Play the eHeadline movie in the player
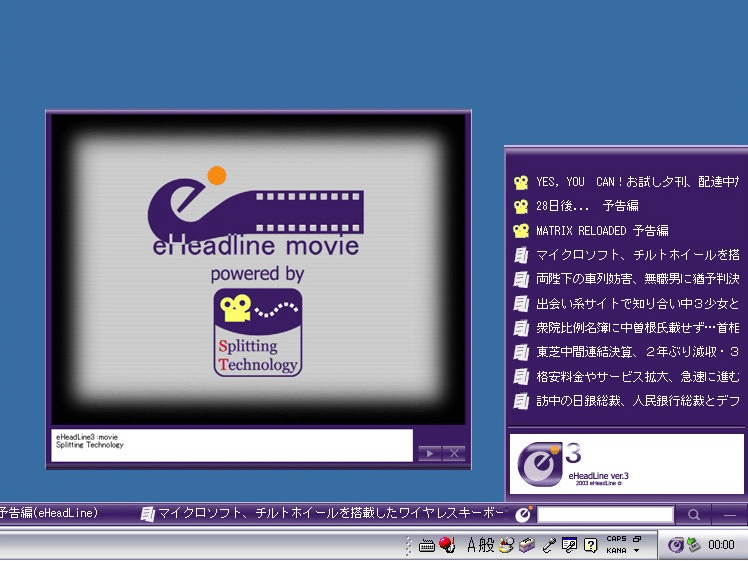 coord(429,453)
